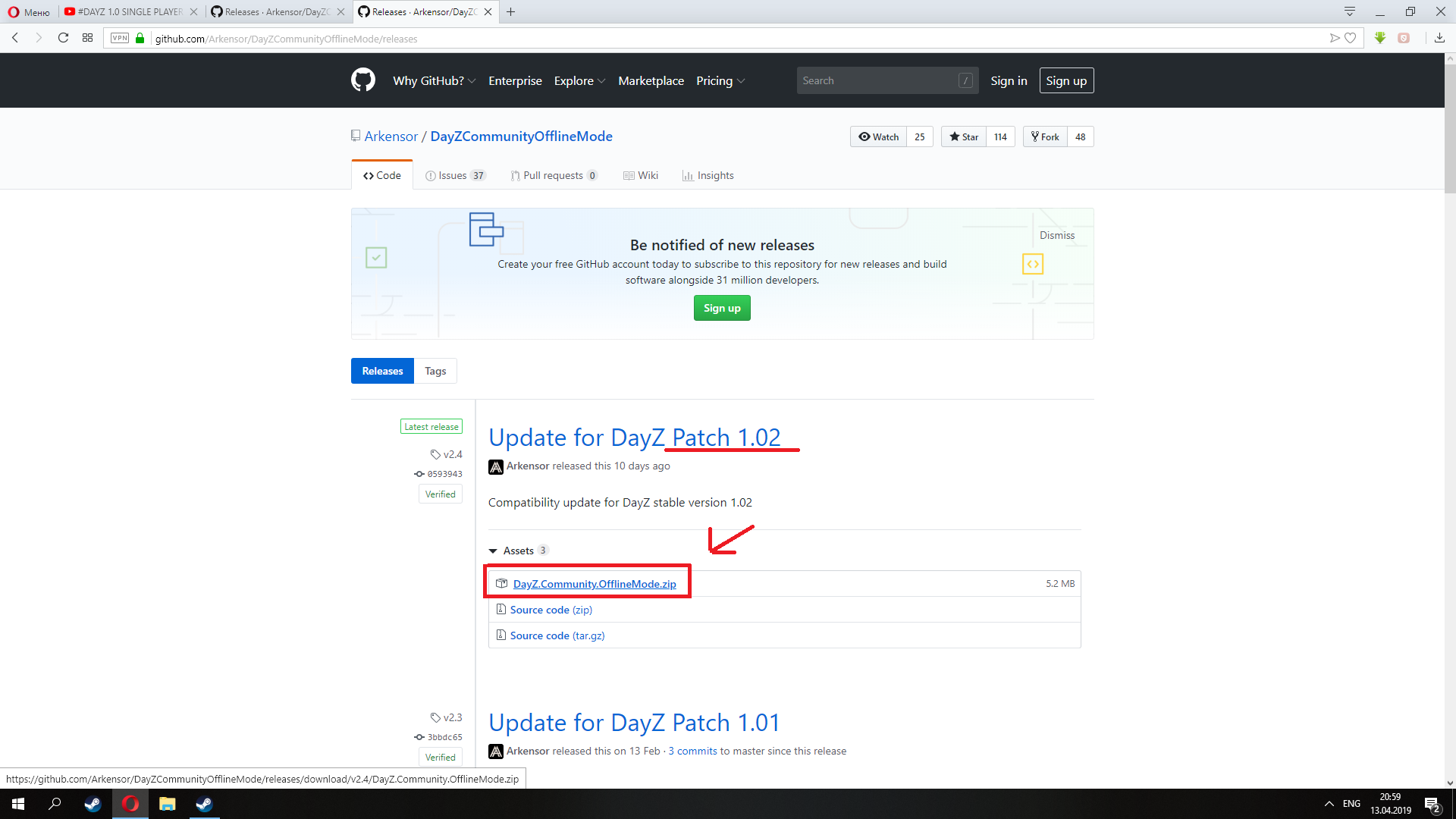Viewport: 1456px width, 819px height.
Task: Reload the page with refresh icon
Action: 64,38
